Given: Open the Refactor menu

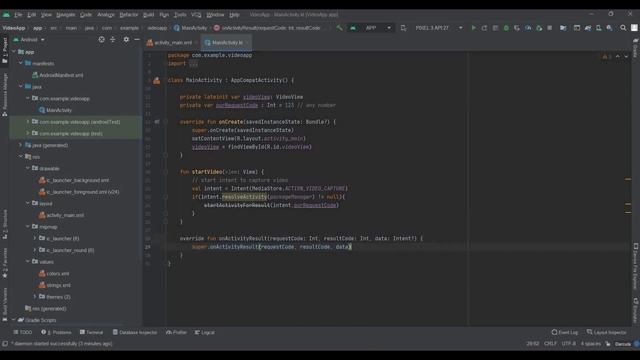Looking at the screenshot, I should click(x=129, y=15).
